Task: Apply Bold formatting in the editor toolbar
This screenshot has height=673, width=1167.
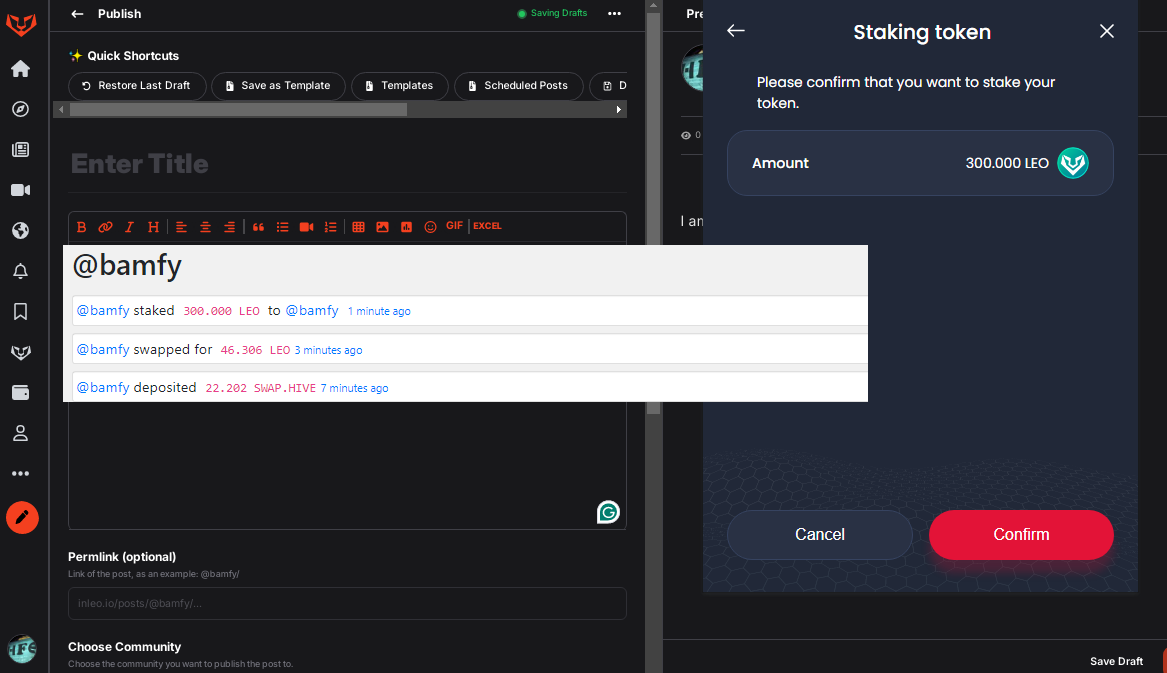Action: 81,226
